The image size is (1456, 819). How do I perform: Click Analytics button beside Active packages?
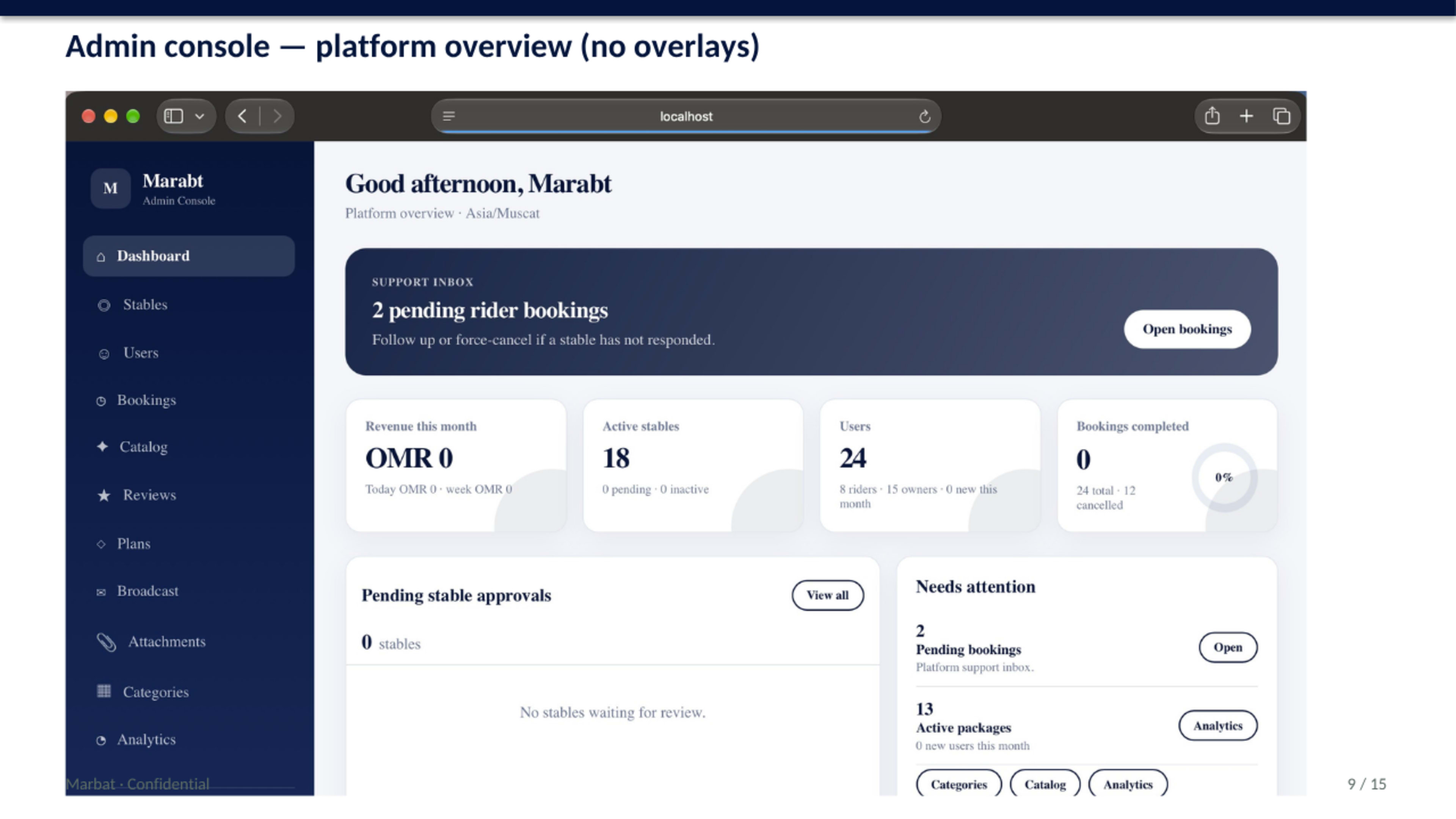coord(1218,725)
